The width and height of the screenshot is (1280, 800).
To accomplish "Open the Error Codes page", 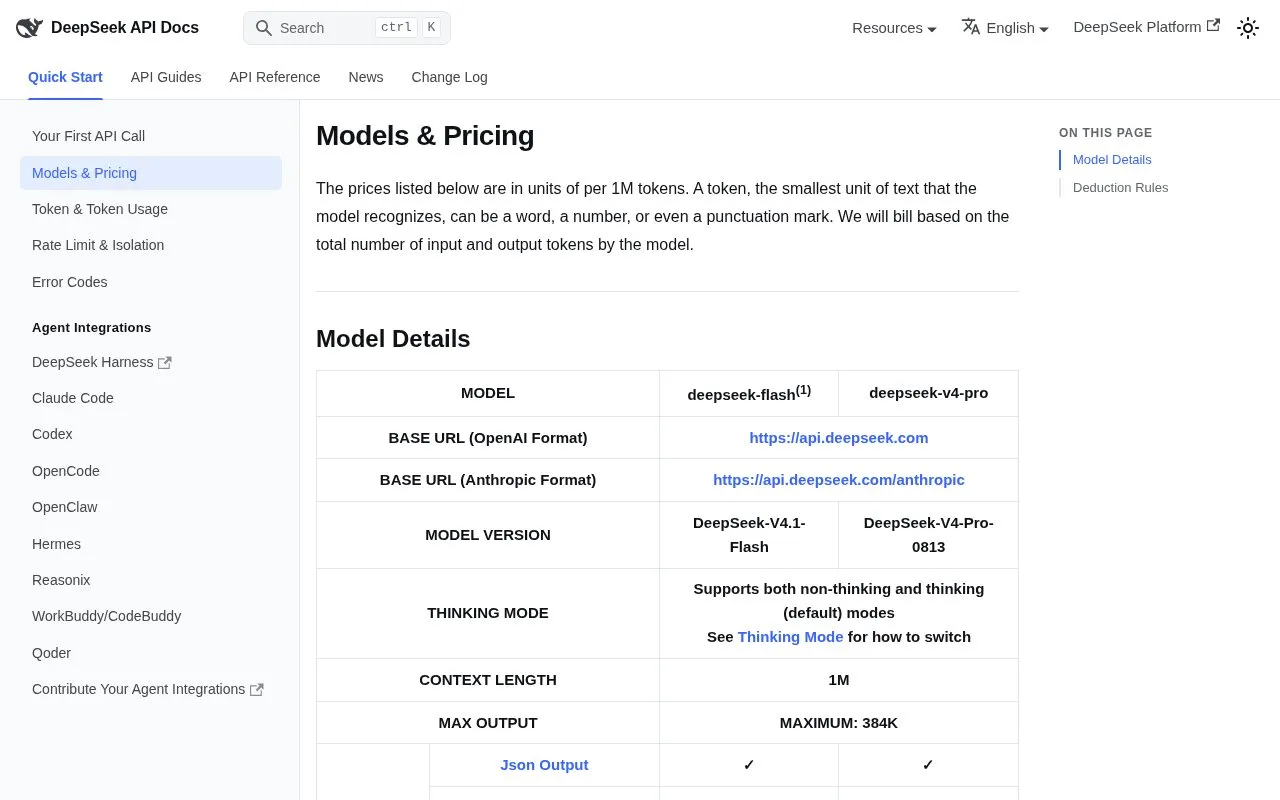I will [x=151, y=282].
